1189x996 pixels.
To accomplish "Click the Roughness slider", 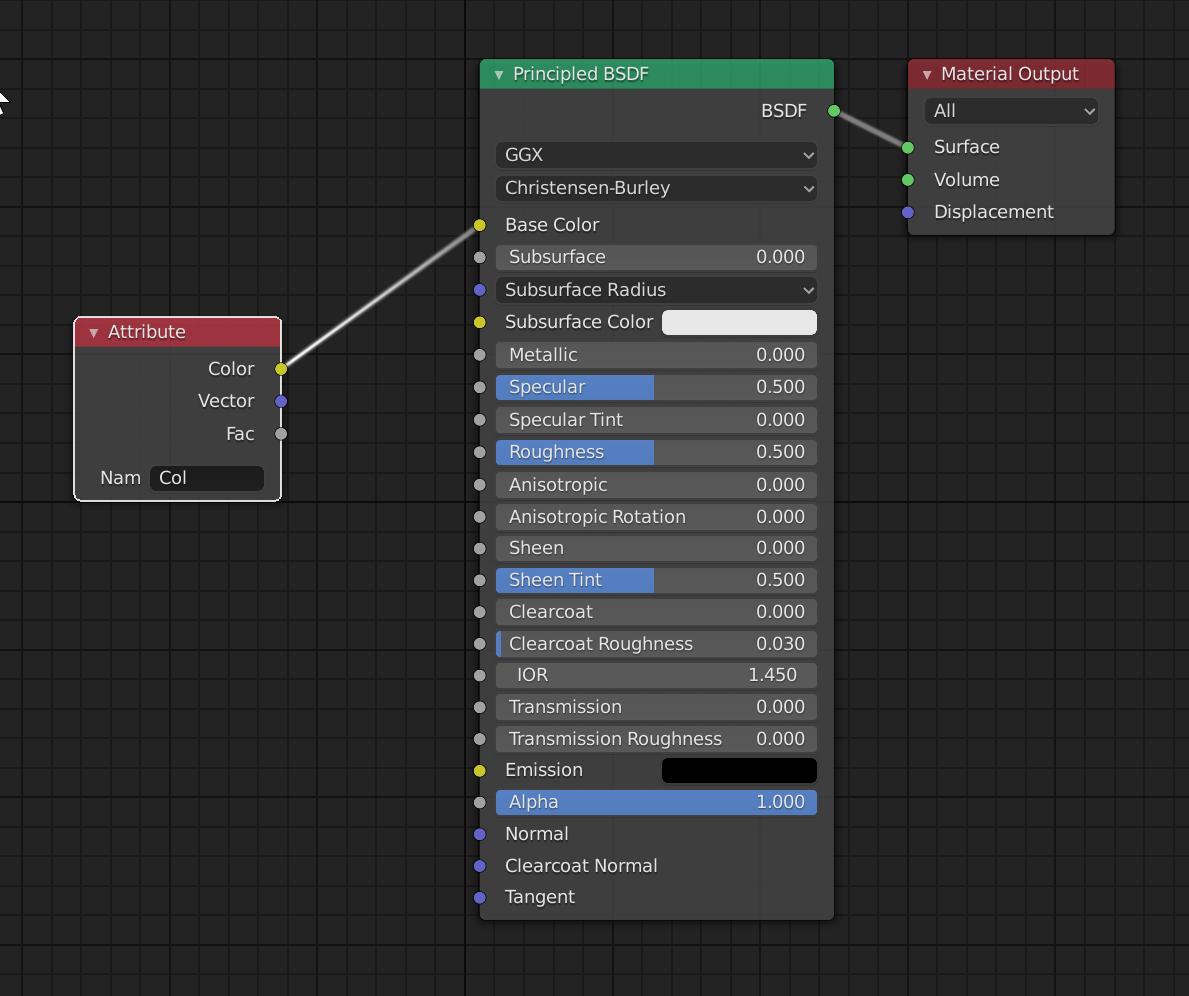I will click(656, 452).
